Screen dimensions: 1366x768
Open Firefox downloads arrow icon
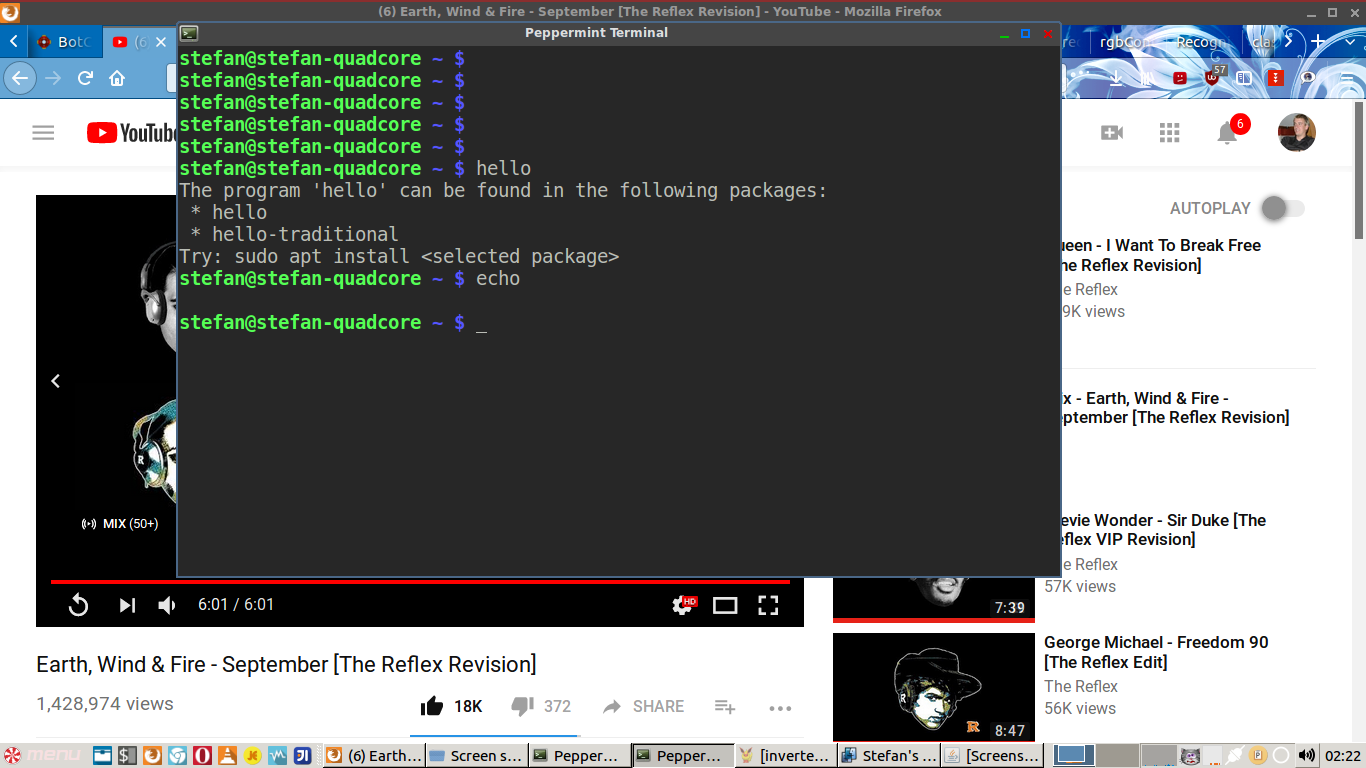point(1116,77)
